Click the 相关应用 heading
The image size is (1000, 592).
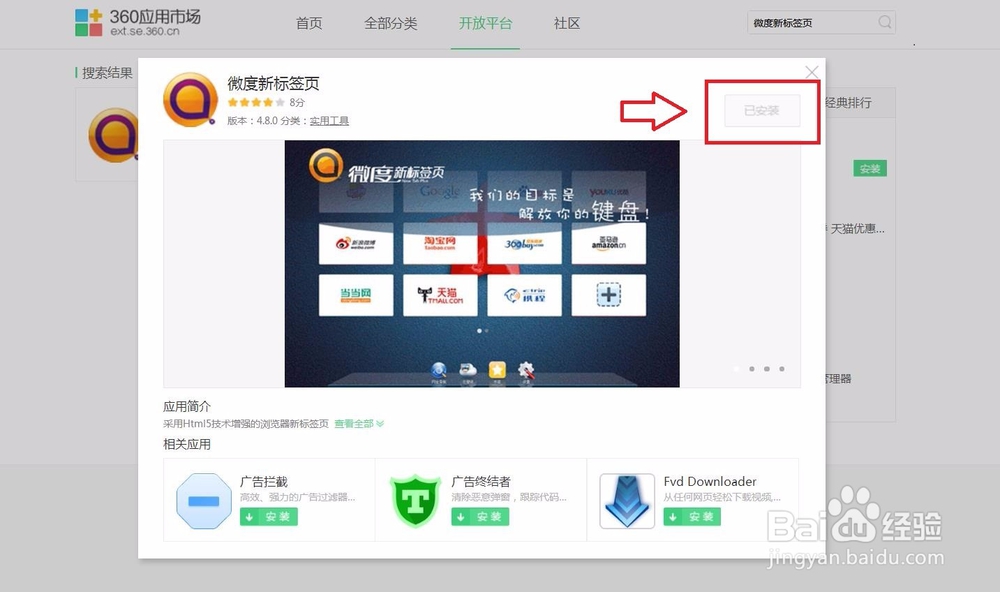pos(187,444)
